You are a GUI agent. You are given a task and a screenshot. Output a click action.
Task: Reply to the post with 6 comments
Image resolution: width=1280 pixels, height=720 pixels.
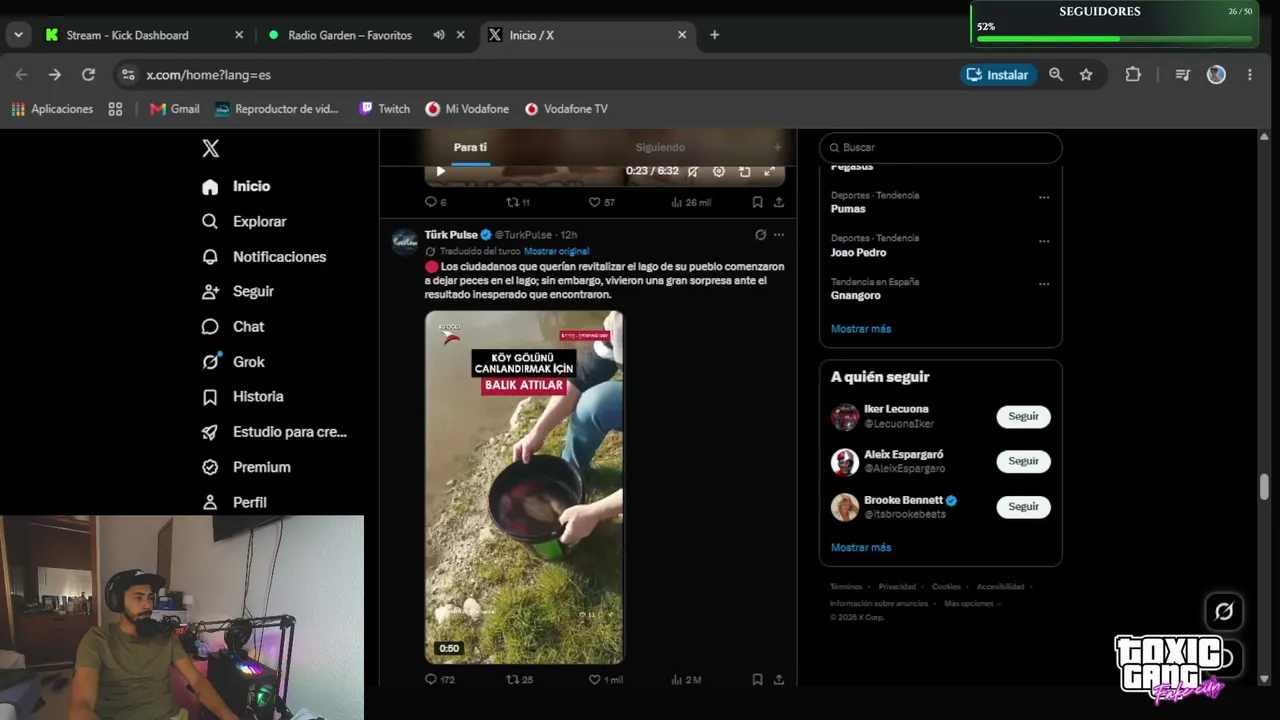point(436,202)
